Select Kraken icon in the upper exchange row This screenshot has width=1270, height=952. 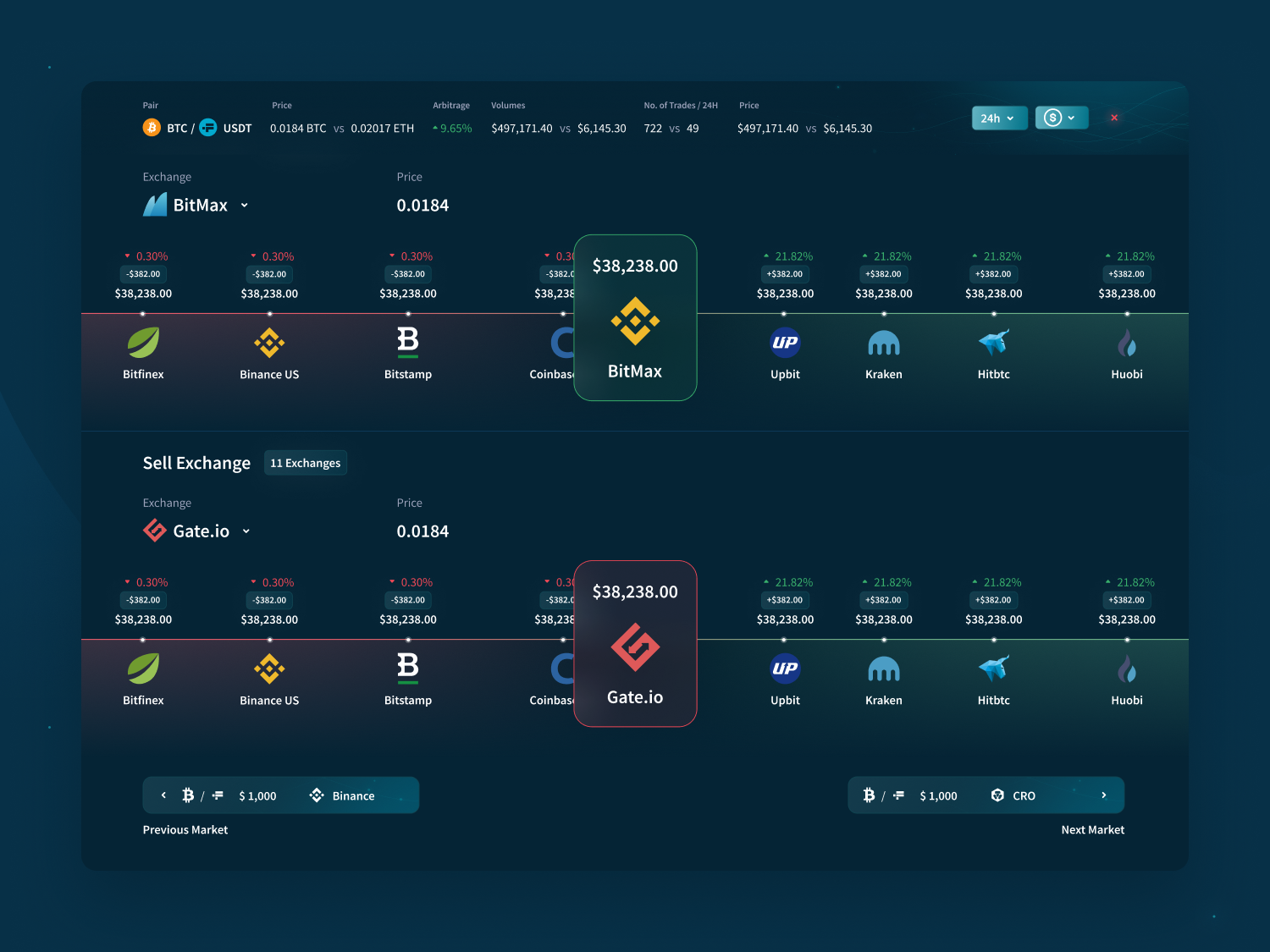click(884, 343)
